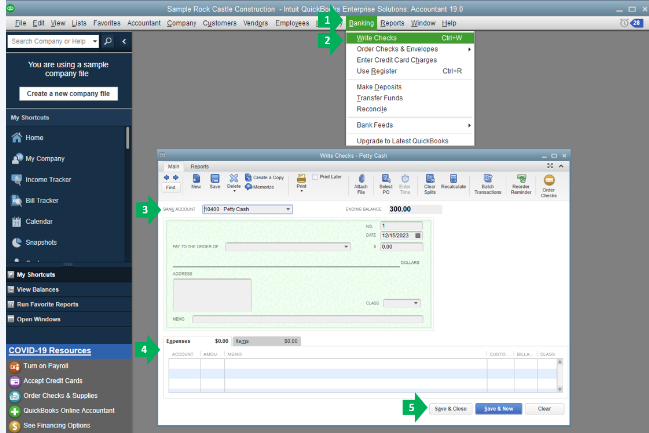
Task: Switch to the Reports tab in Write Checks
Action: (x=200, y=166)
